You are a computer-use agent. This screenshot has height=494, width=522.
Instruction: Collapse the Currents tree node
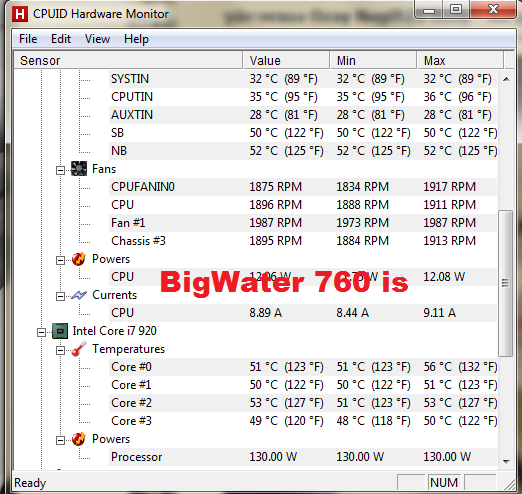(60, 296)
